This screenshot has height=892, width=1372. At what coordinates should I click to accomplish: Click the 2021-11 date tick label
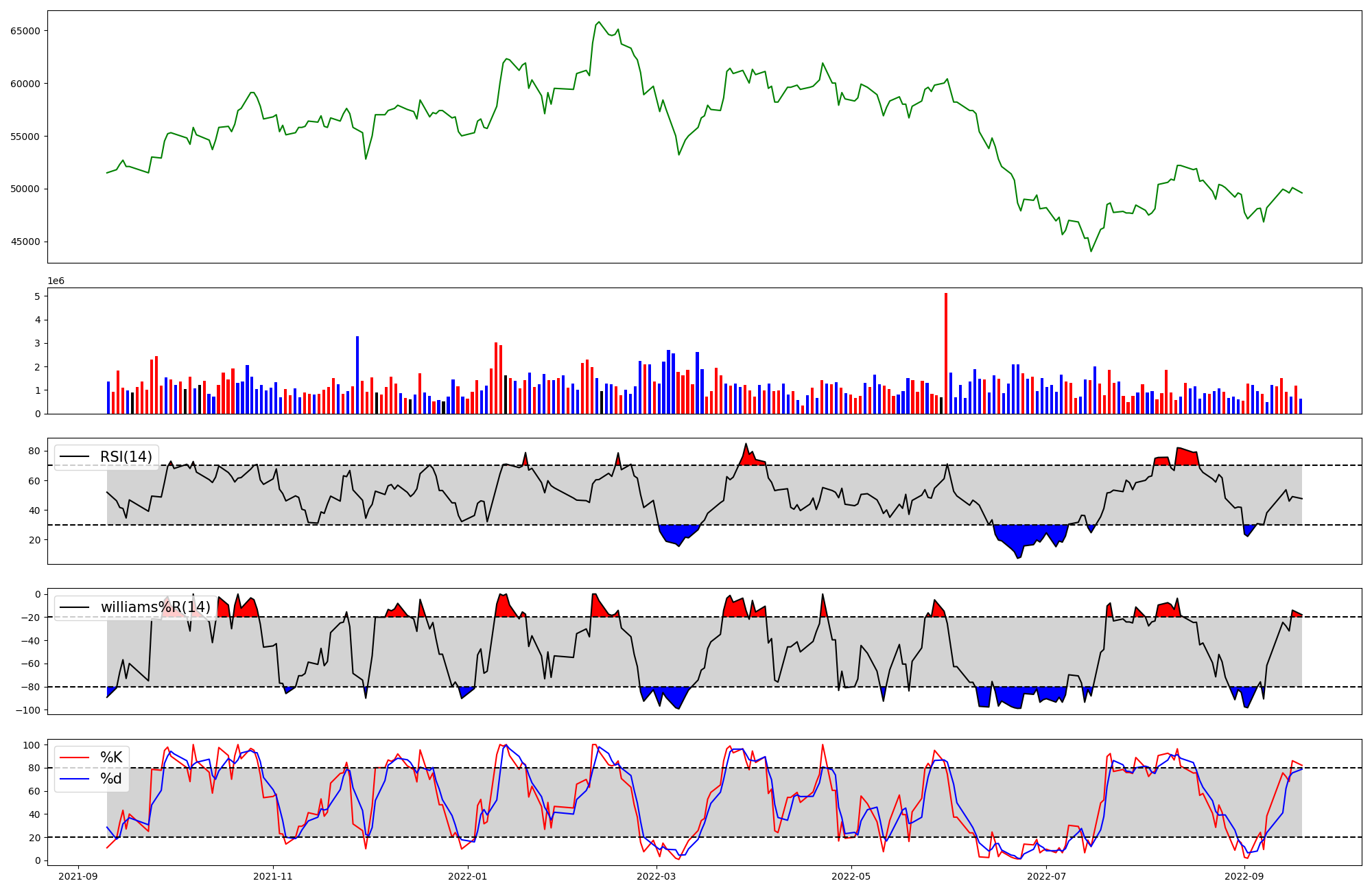coord(273,876)
